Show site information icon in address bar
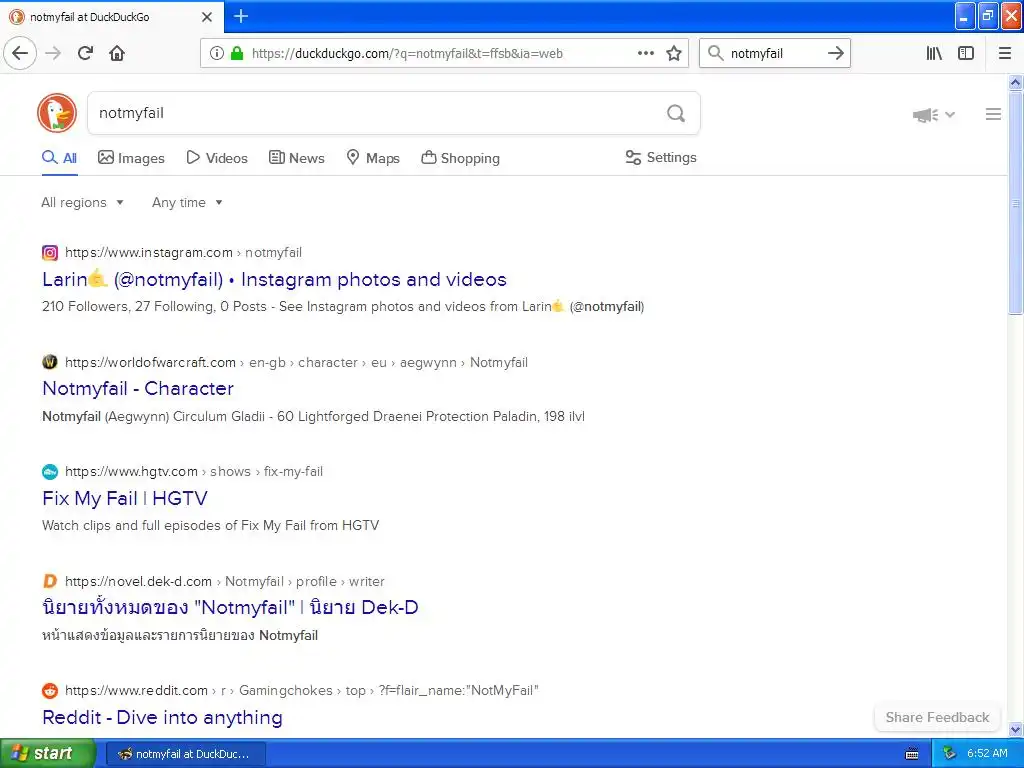 click(x=217, y=54)
